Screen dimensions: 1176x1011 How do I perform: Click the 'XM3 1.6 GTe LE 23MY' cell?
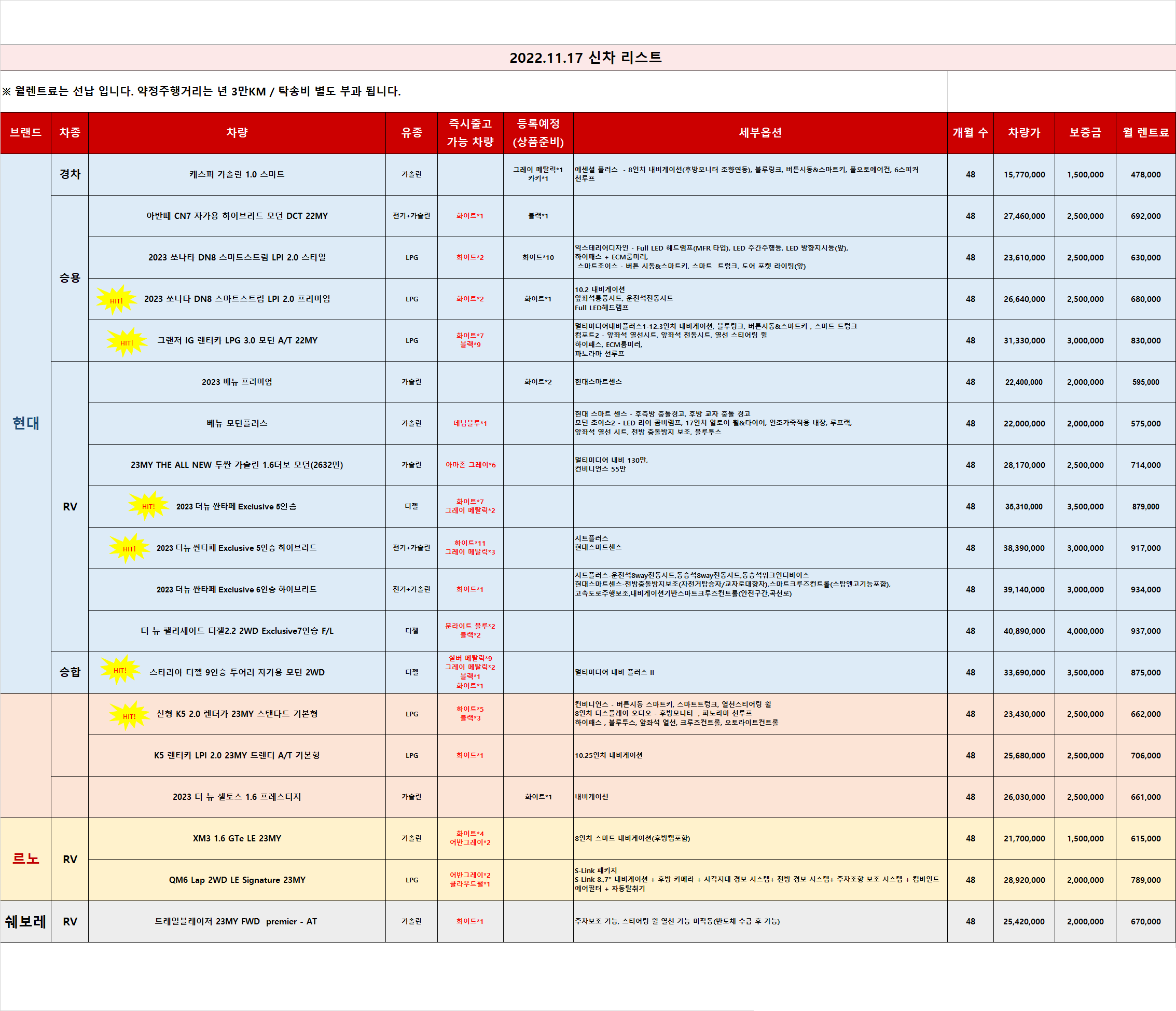(x=237, y=838)
